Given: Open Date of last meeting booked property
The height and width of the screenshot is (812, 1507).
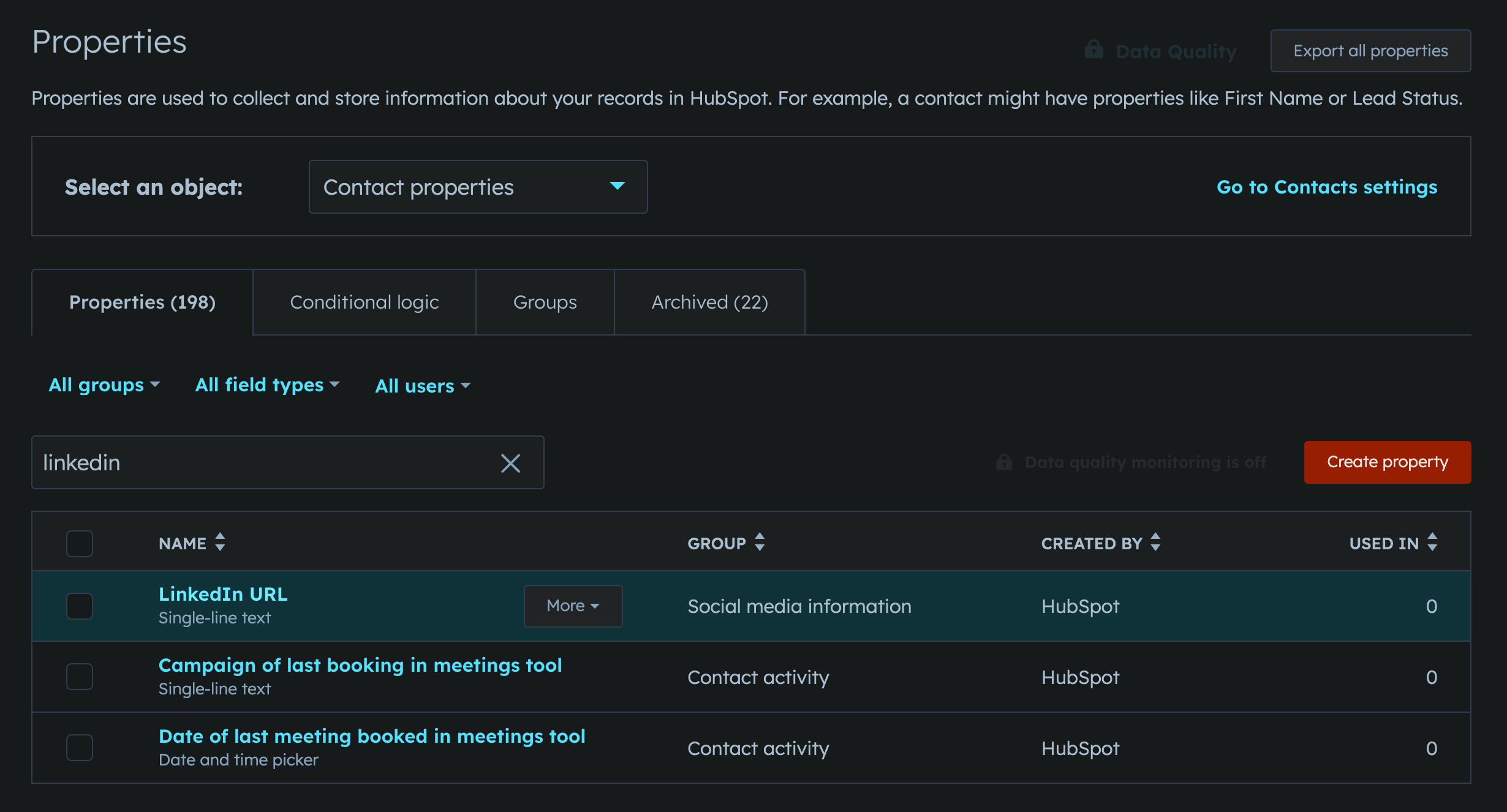Looking at the screenshot, I should [372, 736].
